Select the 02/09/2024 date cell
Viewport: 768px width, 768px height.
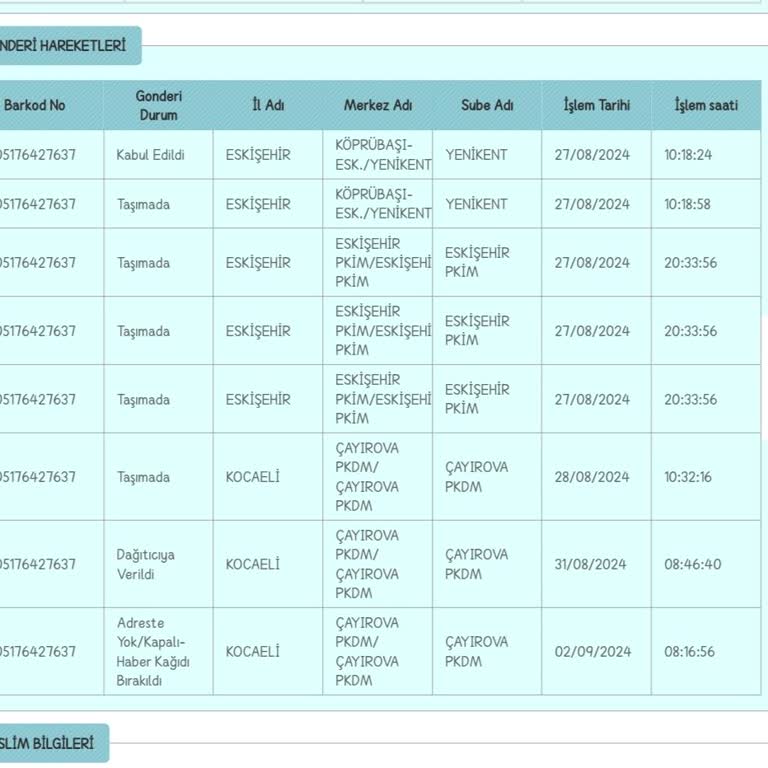point(597,651)
